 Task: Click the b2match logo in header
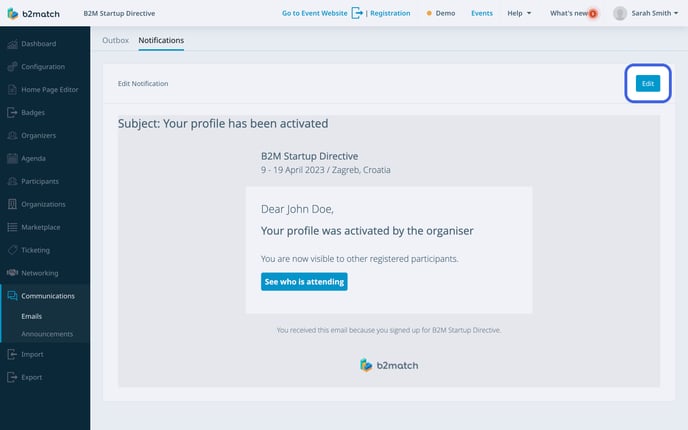pos(33,14)
